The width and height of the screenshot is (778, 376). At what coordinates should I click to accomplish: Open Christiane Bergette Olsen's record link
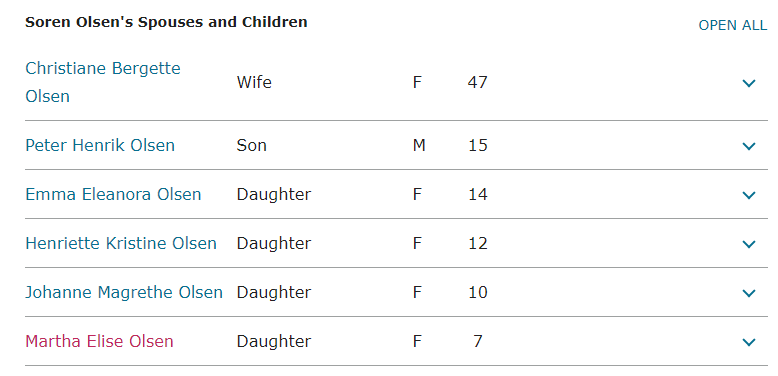tap(103, 82)
